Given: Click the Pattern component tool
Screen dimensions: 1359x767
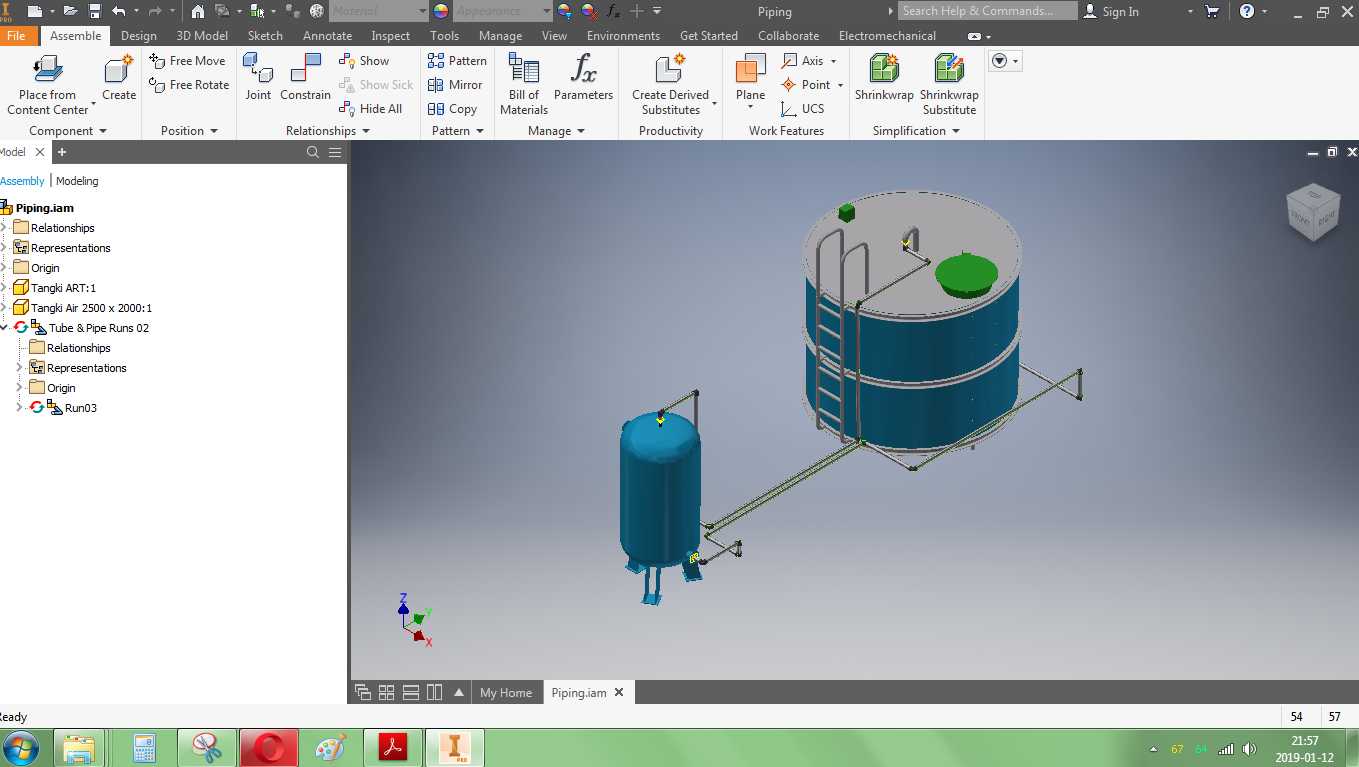Looking at the screenshot, I should click(457, 61).
